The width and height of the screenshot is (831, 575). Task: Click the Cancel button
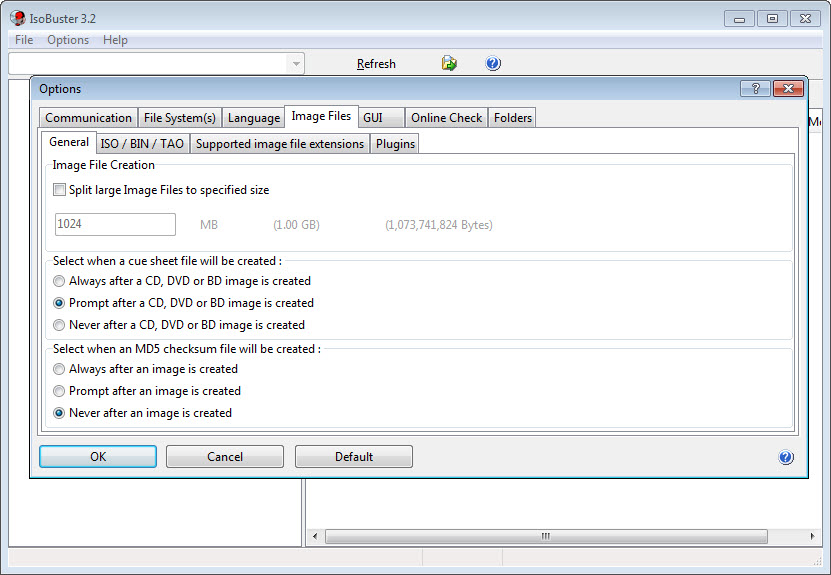(225, 457)
